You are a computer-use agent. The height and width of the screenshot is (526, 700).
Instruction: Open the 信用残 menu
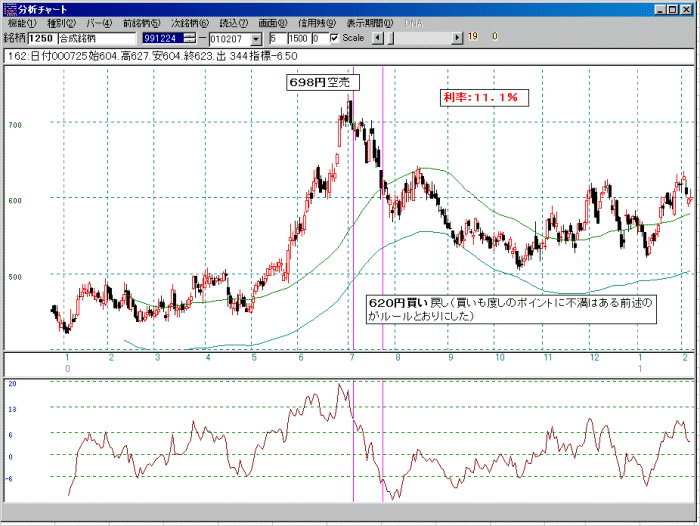pyautogui.click(x=315, y=22)
